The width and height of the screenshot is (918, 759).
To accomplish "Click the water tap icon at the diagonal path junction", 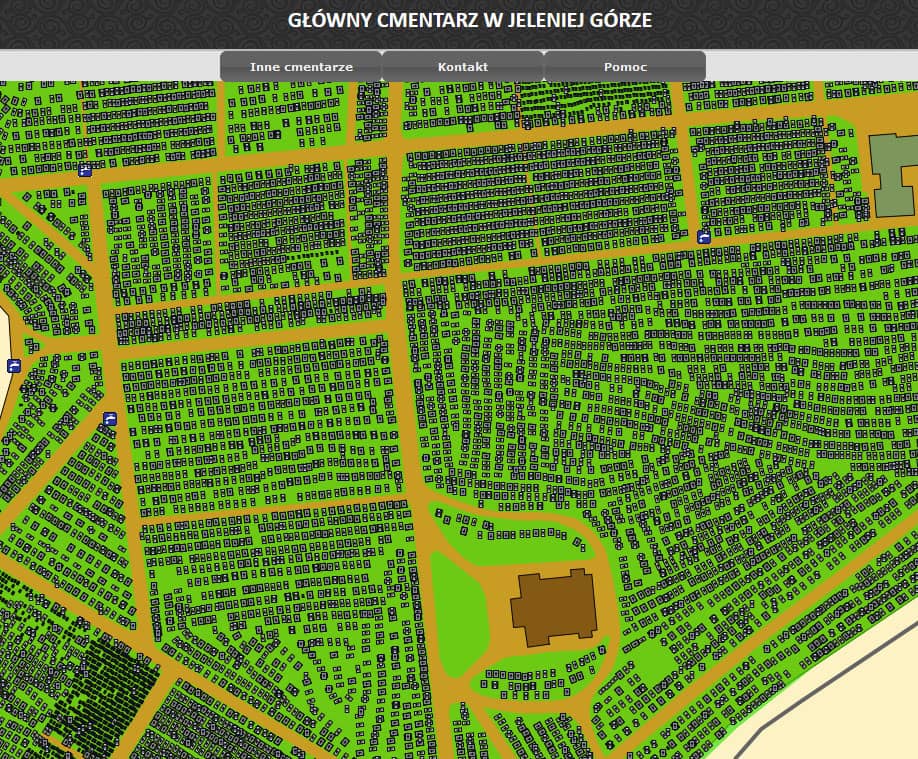I will pos(110,419).
